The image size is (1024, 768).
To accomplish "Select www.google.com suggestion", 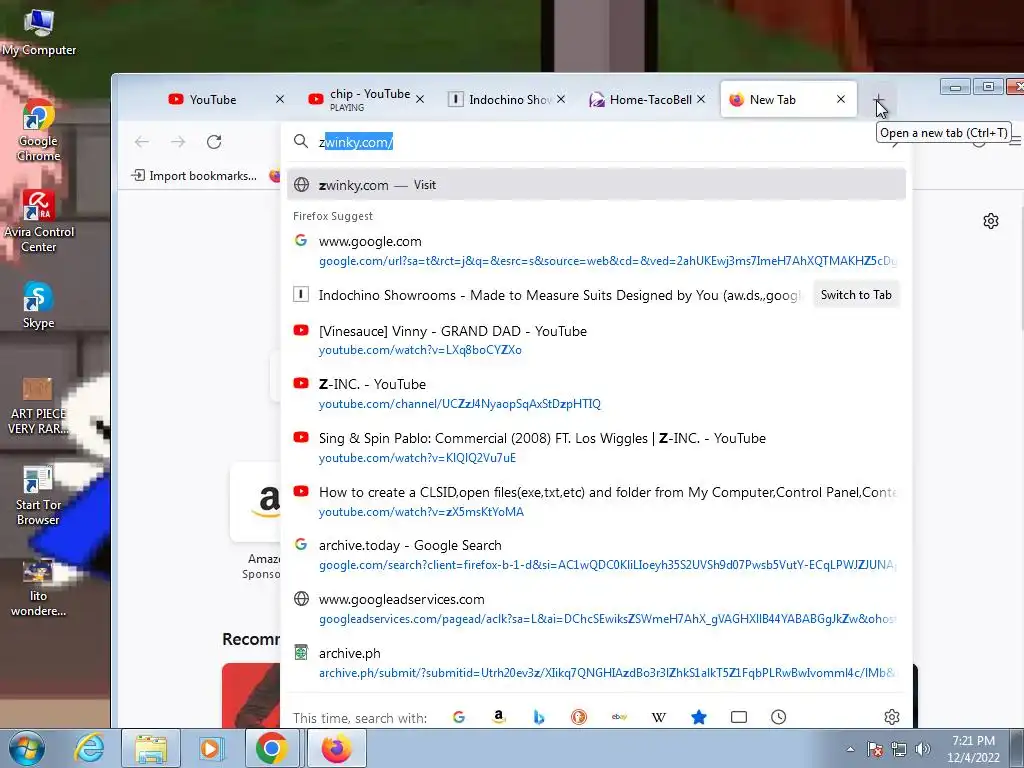I will 596,251.
